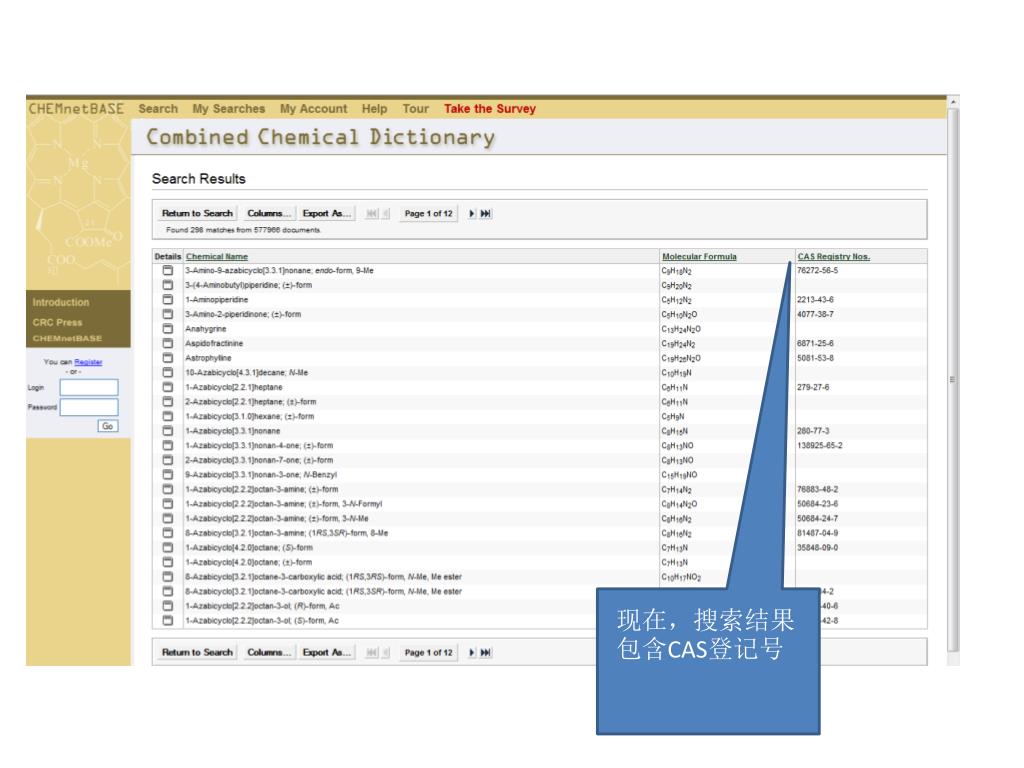Click the Aspidofractinine chemical name

coord(214,344)
